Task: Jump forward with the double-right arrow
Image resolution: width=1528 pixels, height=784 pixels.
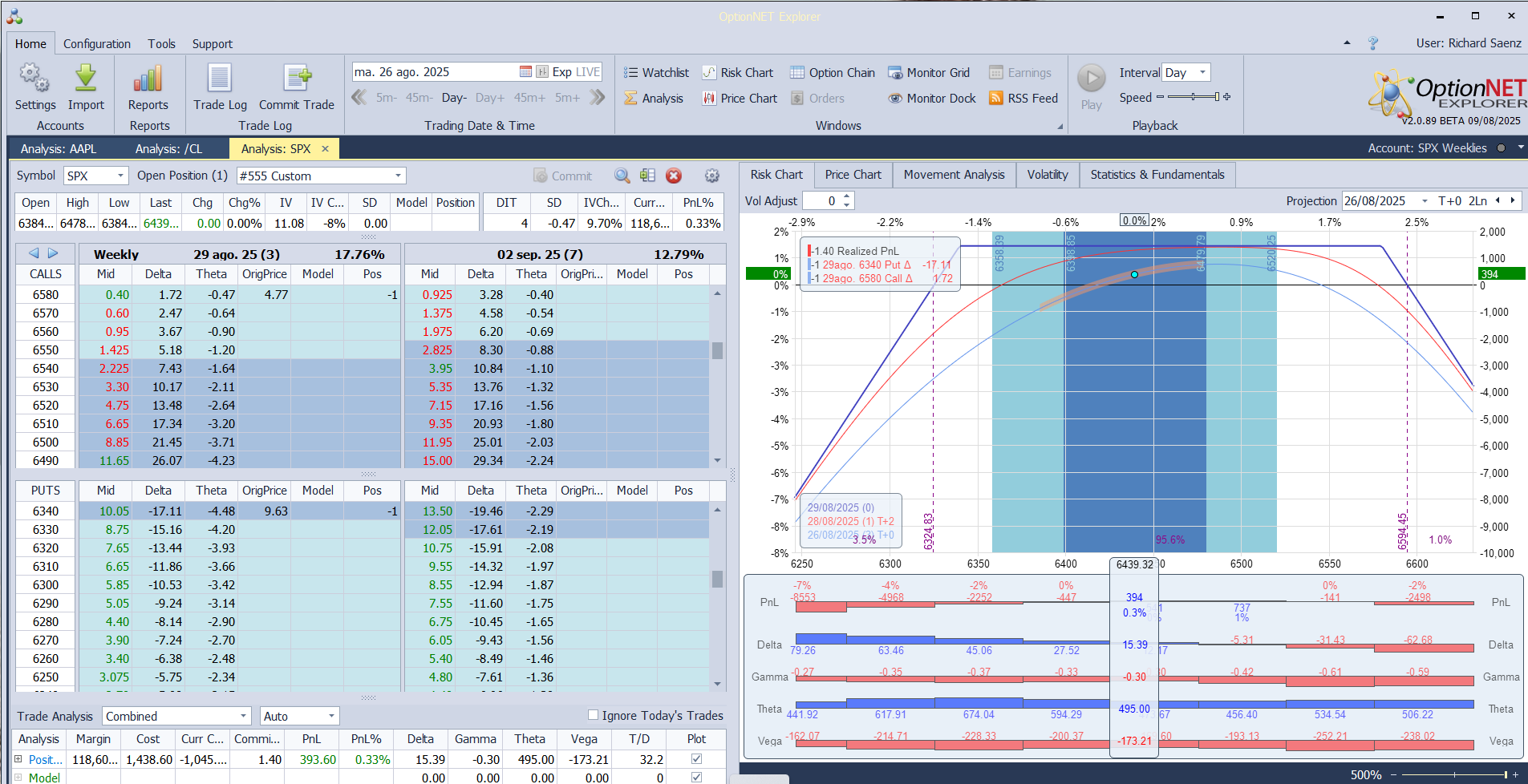Action: tap(598, 97)
